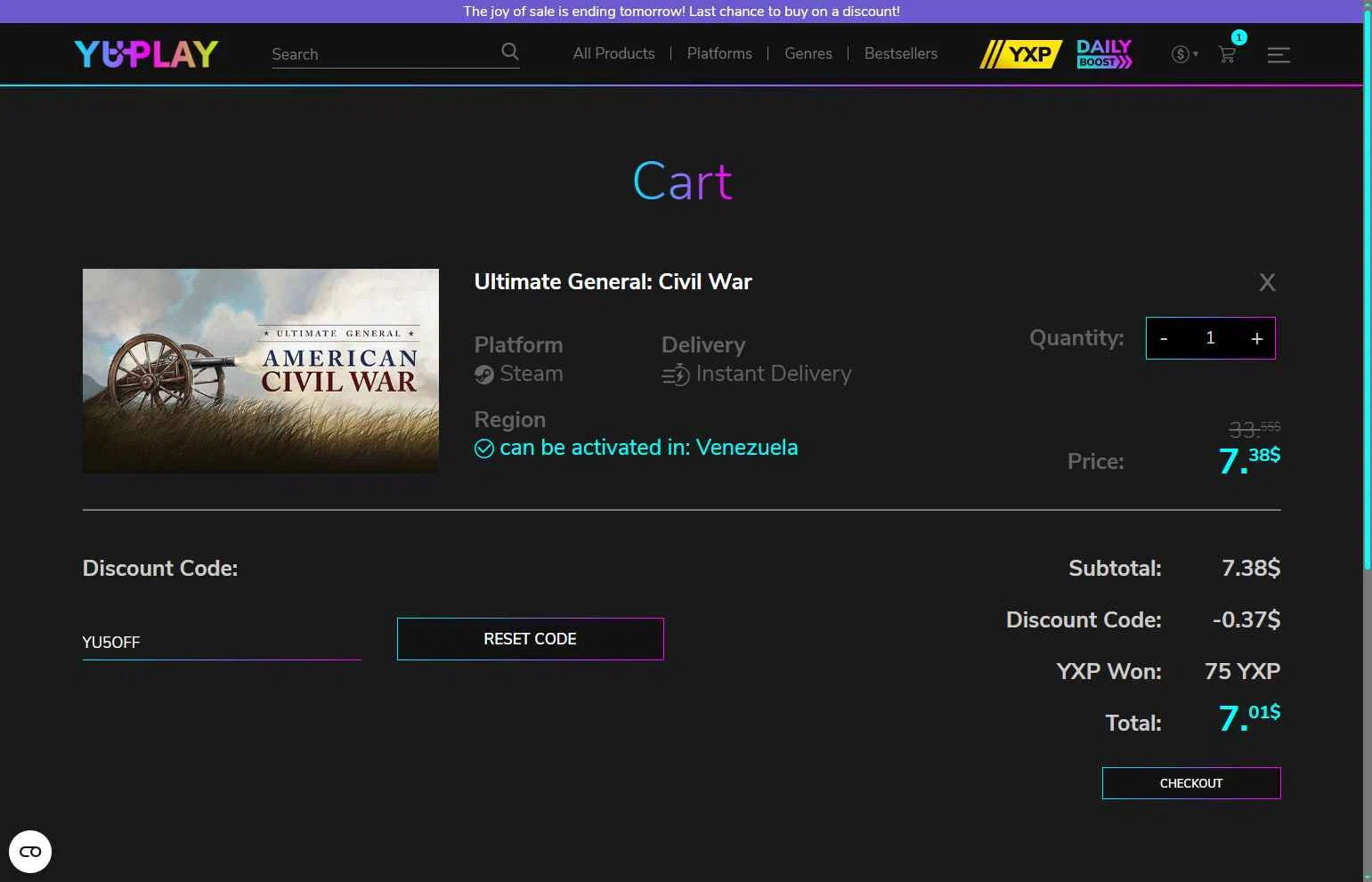Open the YUPLAY logo homepage
Screen dimensions: 1372x882
(x=146, y=54)
